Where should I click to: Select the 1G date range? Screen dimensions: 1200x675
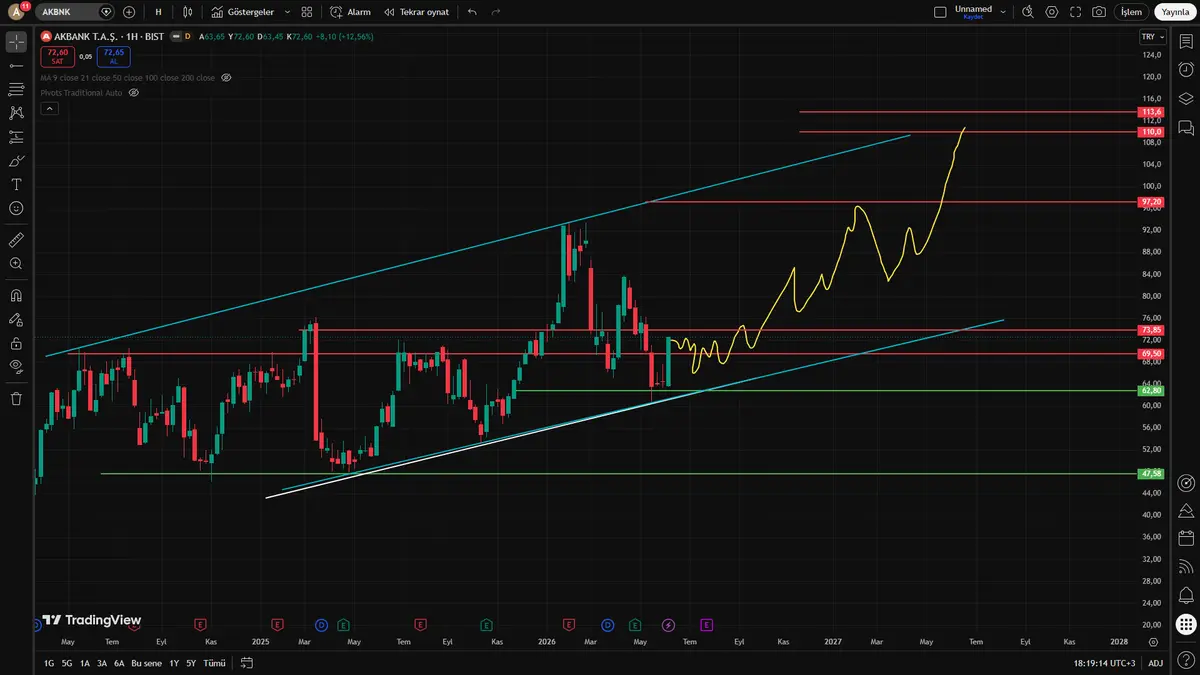click(49, 663)
